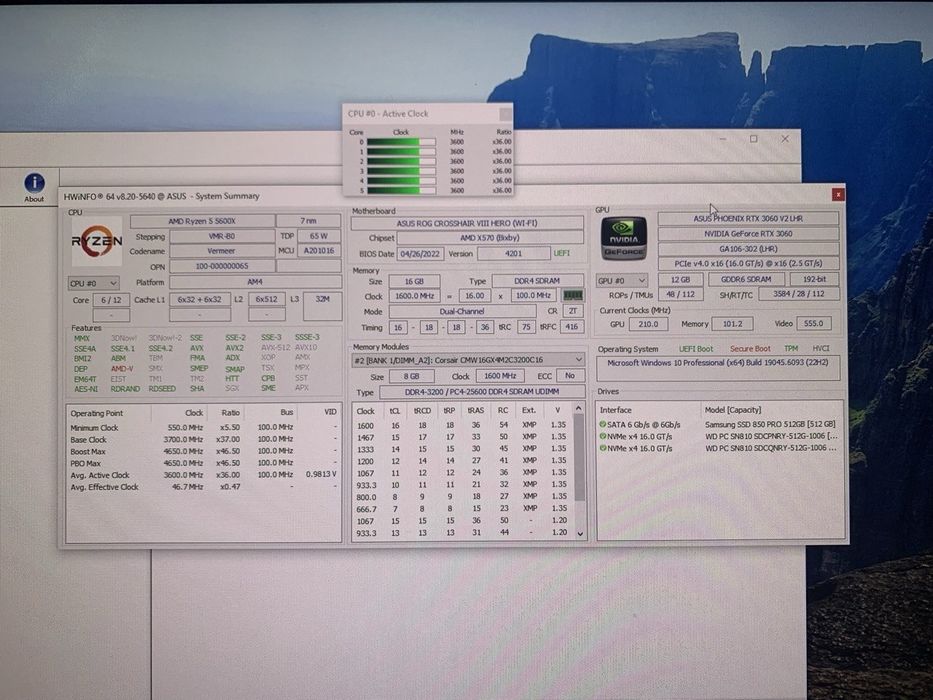
Task: Maximize the background HWiNFO main window
Action: (x=753, y=139)
